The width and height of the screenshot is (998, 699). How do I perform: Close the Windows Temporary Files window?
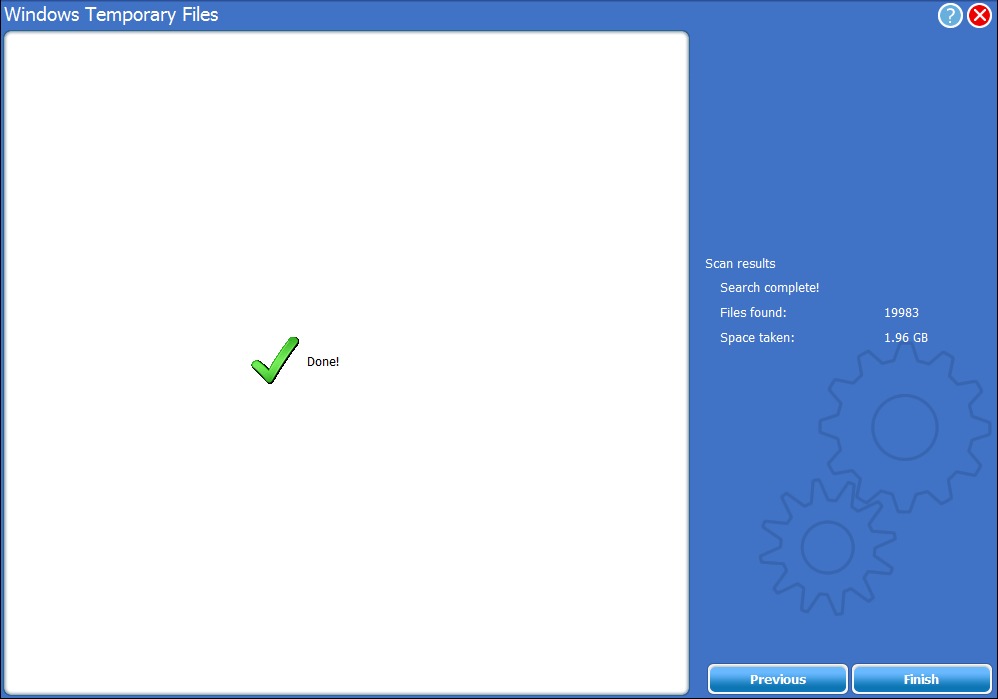pyautogui.click(x=980, y=15)
